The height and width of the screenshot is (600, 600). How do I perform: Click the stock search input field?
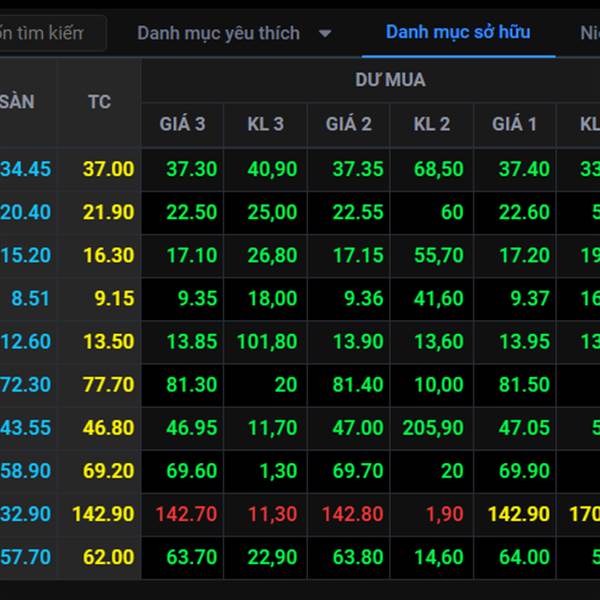pyautogui.click(x=50, y=33)
